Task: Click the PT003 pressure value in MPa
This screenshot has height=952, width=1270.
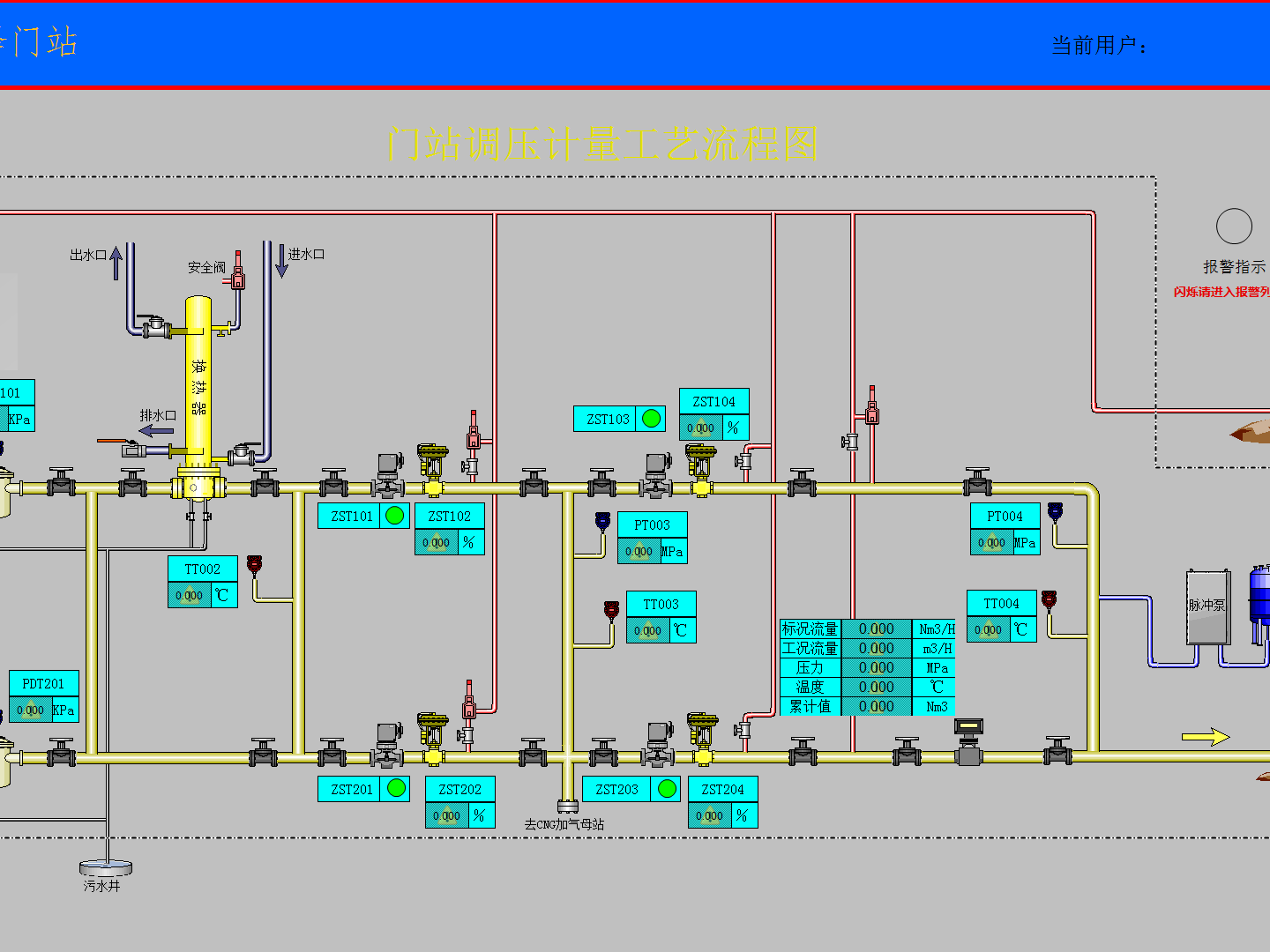Action: click(639, 551)
